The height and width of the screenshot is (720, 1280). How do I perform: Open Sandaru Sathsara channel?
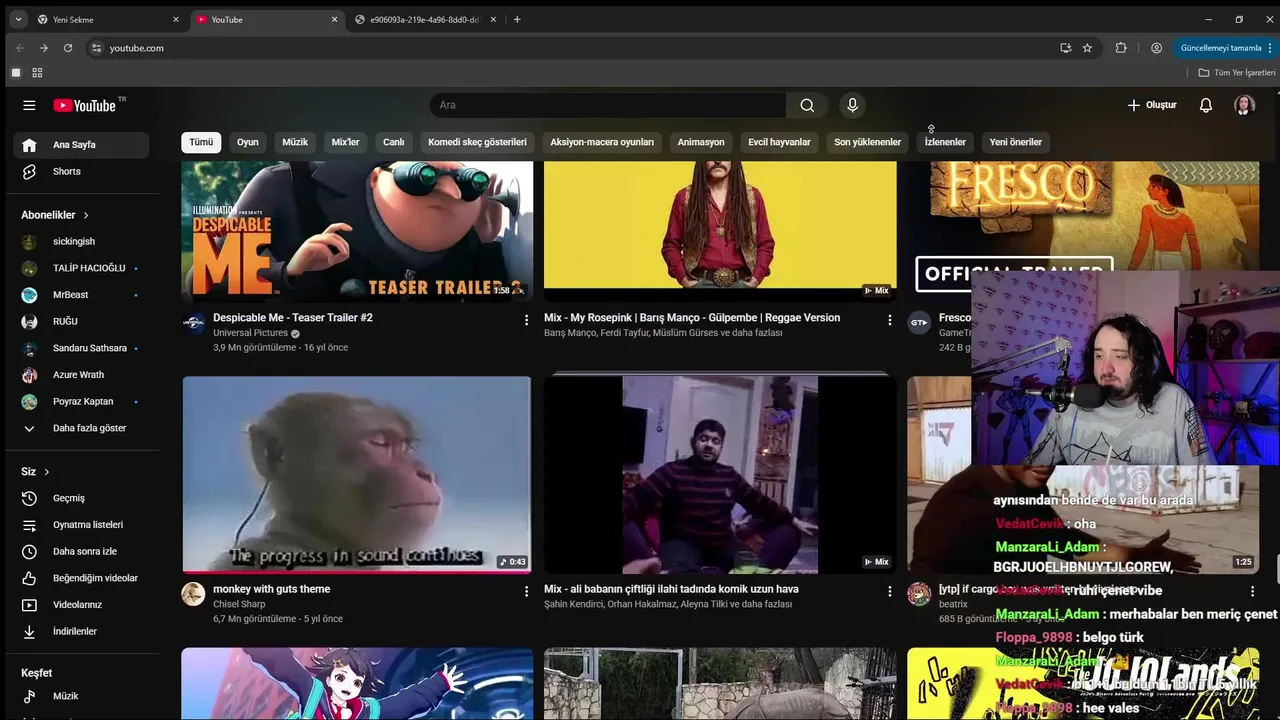click(x=81, y=348)
